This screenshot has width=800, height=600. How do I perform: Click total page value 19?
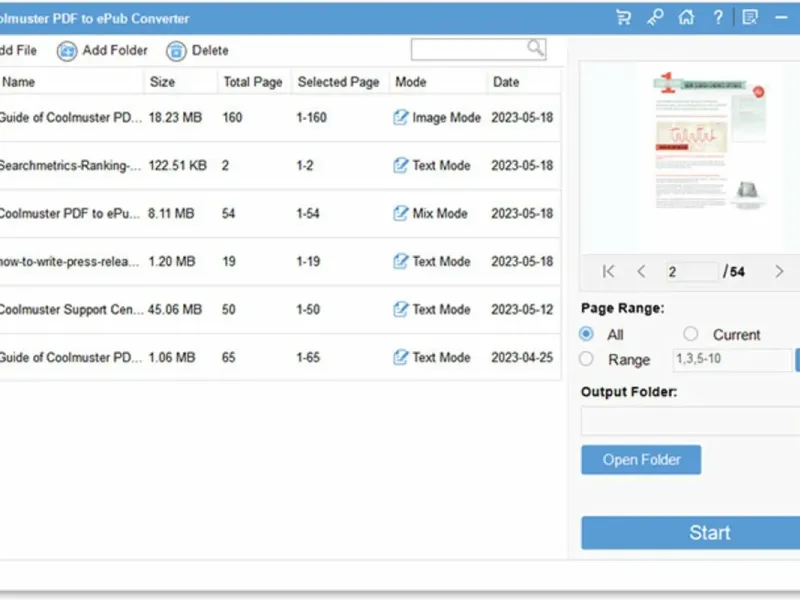tap(229, 261)
